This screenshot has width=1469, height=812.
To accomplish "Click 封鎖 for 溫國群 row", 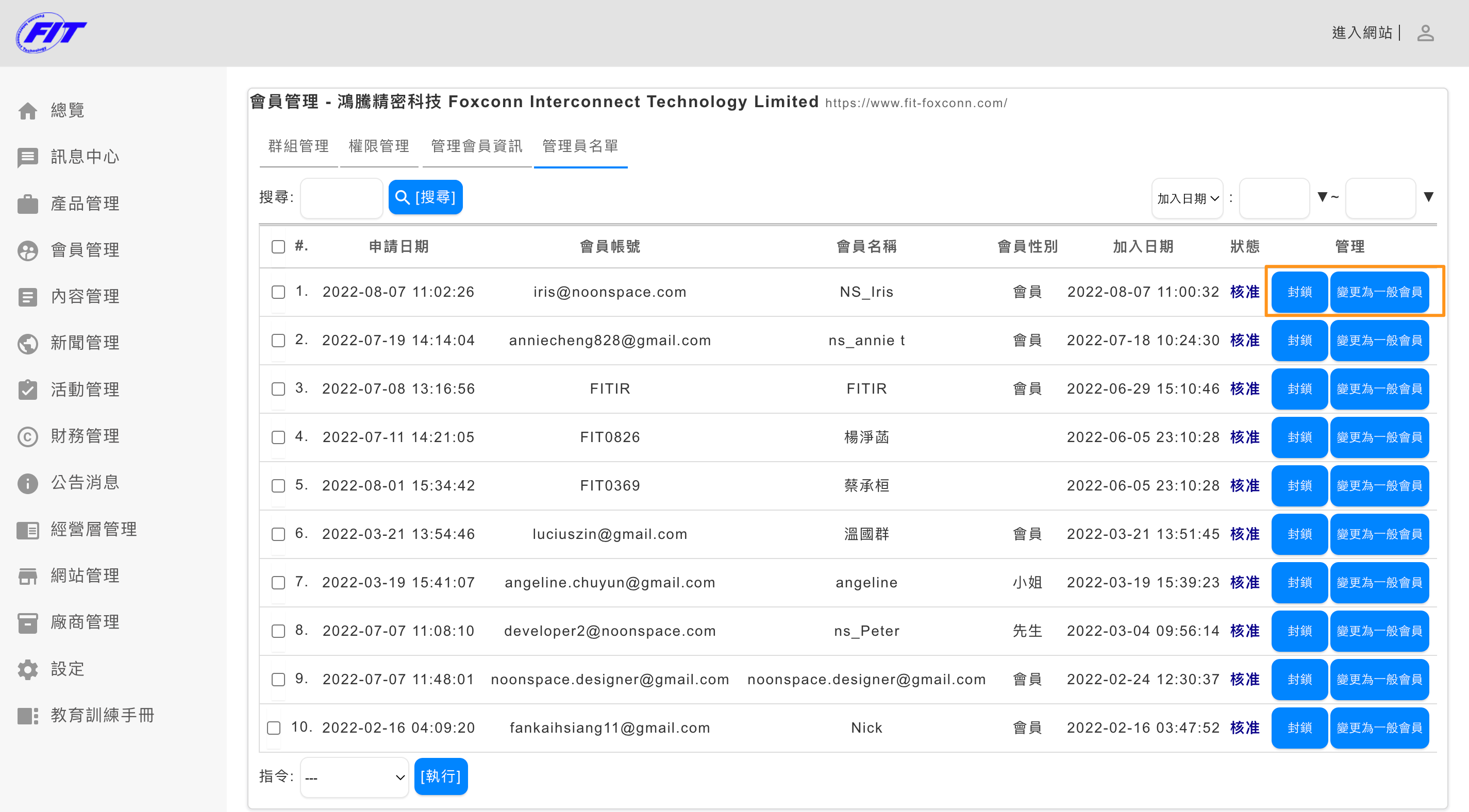I will tap(1299, 534).
